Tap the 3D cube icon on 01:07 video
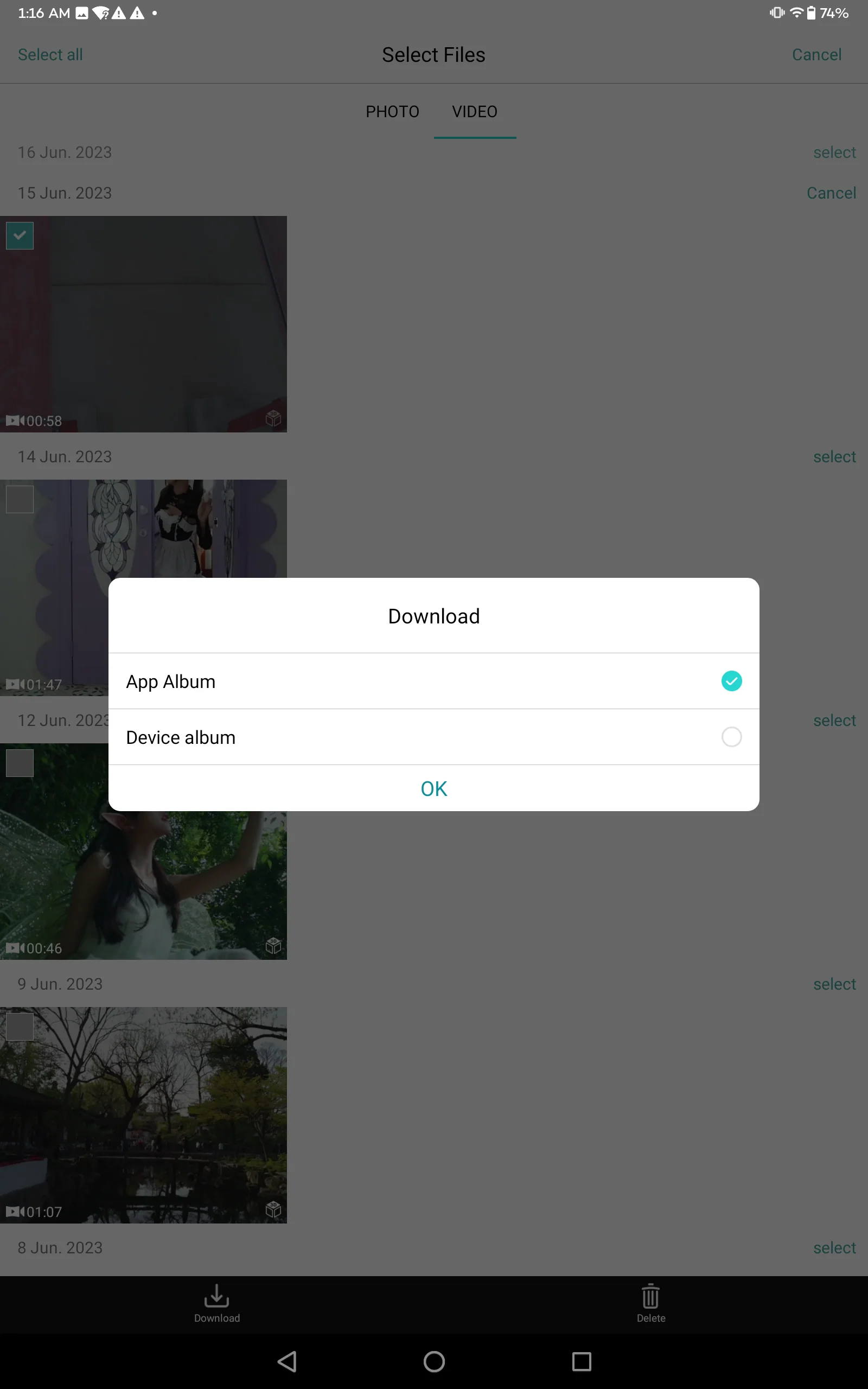The width and height of the screenshot is (868, 1389). 273,1210
